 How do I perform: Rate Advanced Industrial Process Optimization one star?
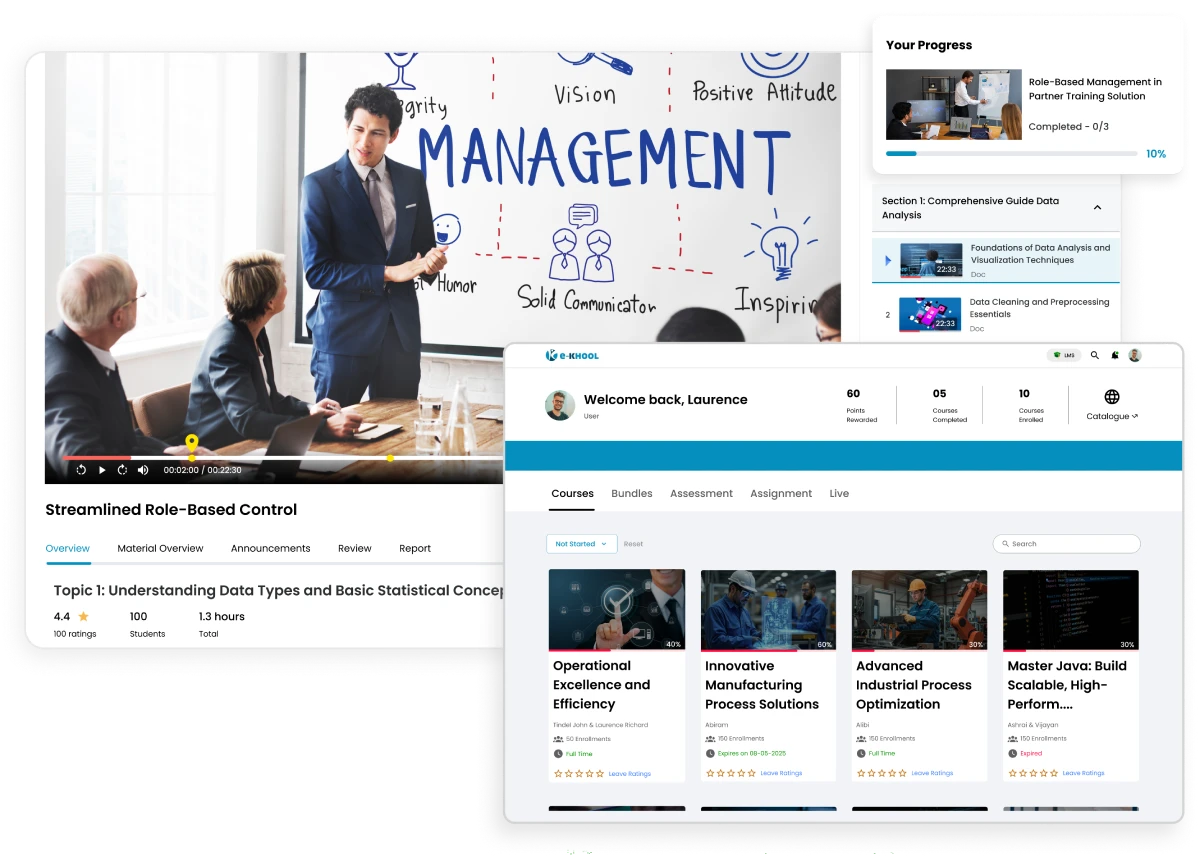pyautogui.click(x=859, y=773)
